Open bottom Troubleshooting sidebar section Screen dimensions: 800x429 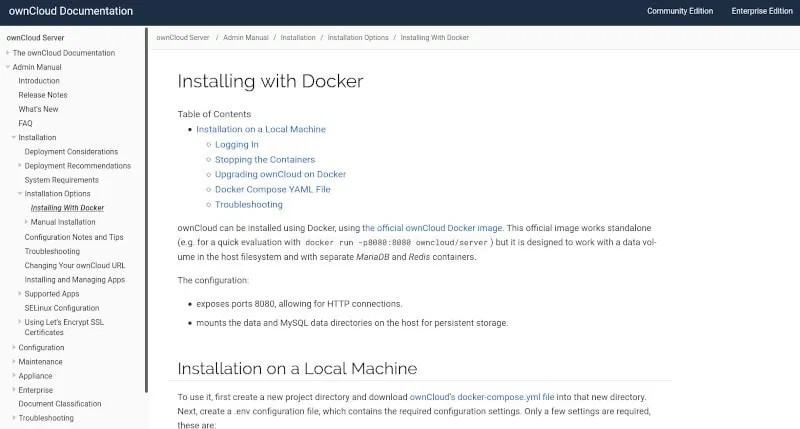pos(46,418)
